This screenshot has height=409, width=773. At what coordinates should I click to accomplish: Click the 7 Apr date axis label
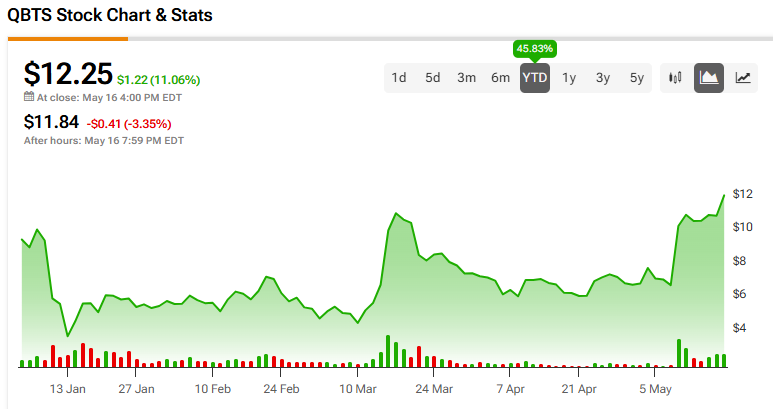point(511,389)
